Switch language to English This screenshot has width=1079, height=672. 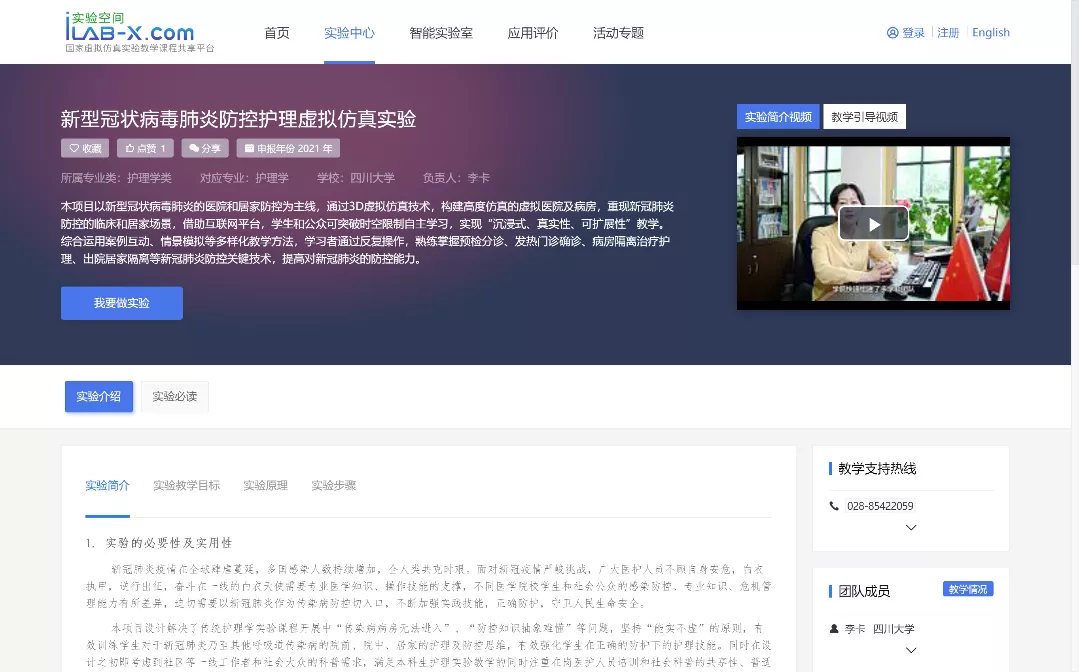click(x=990, y=33)
